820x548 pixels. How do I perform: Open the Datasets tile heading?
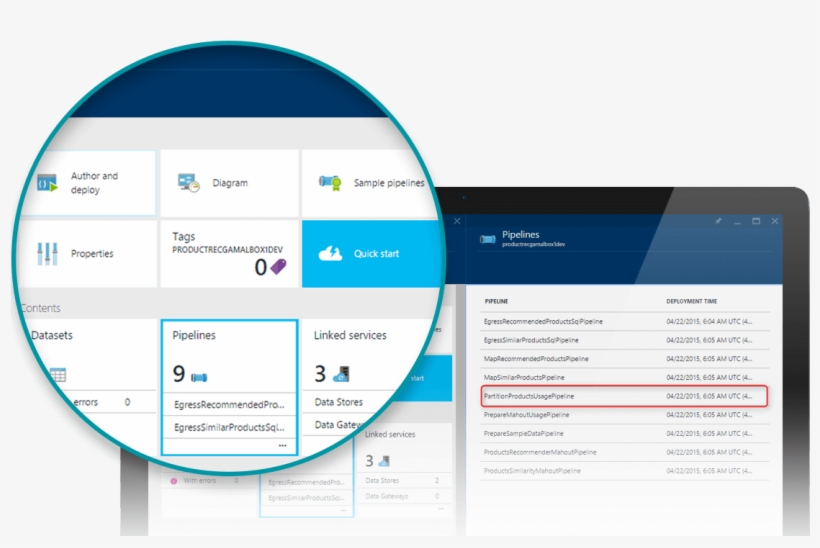coord(52,335)
